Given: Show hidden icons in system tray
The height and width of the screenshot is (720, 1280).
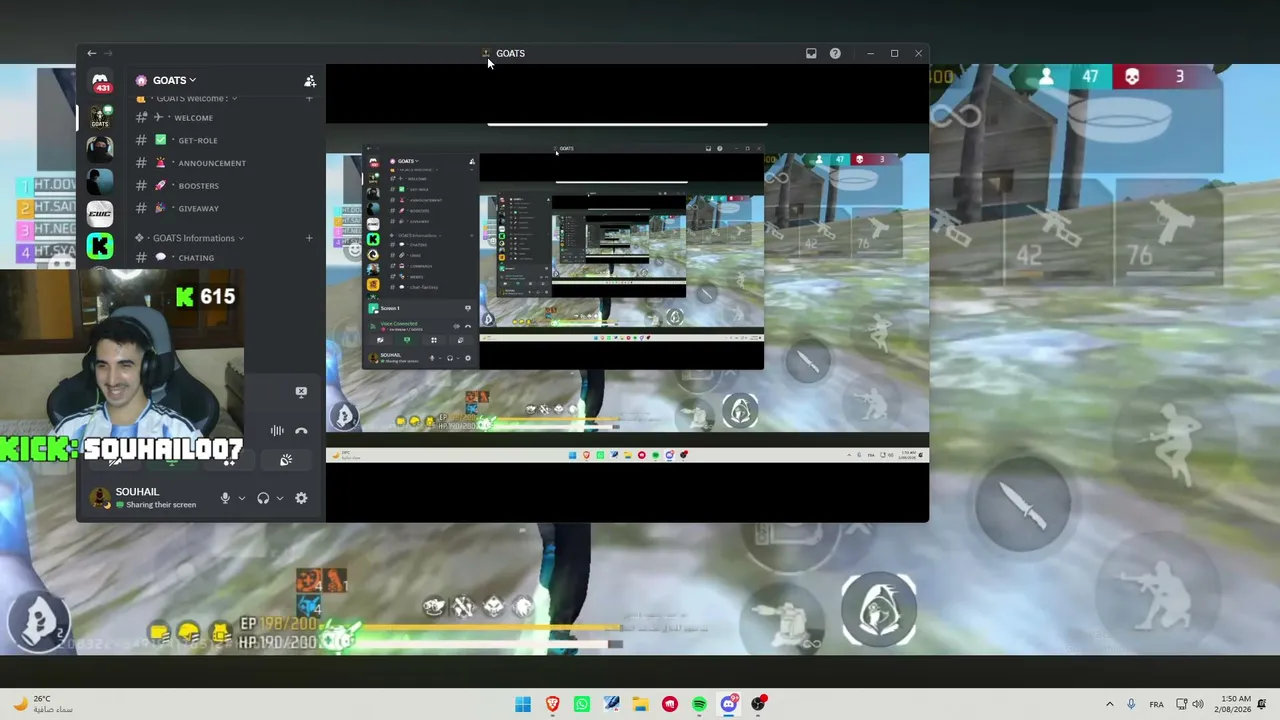Looking at the screenshot, I should [x=1109, y=704].
